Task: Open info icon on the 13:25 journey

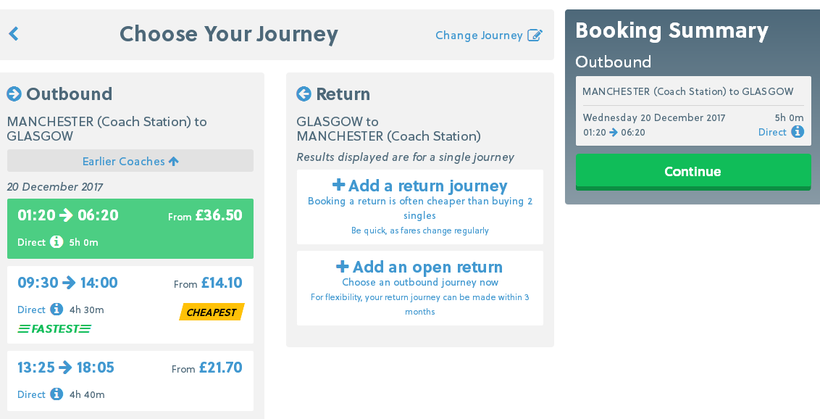Action: click(56, 394)
